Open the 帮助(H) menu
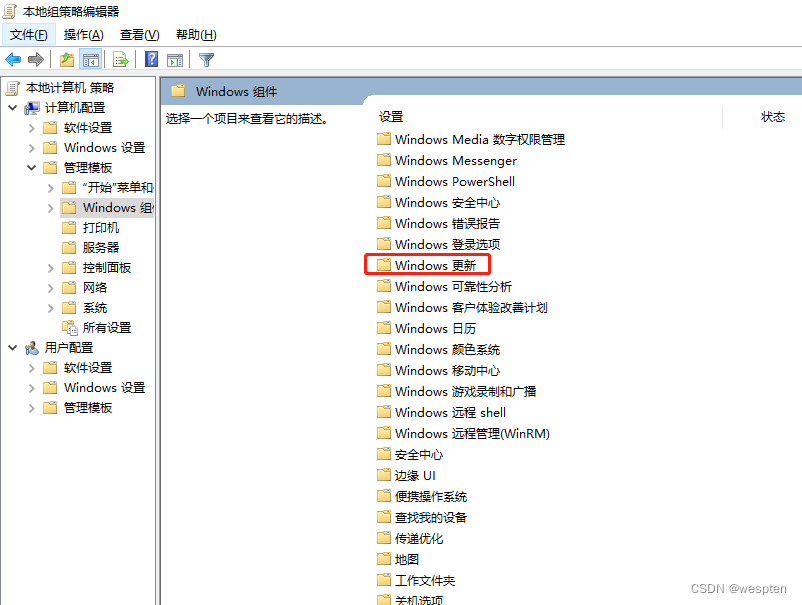 pyautogui.click(x=196, y=35)
